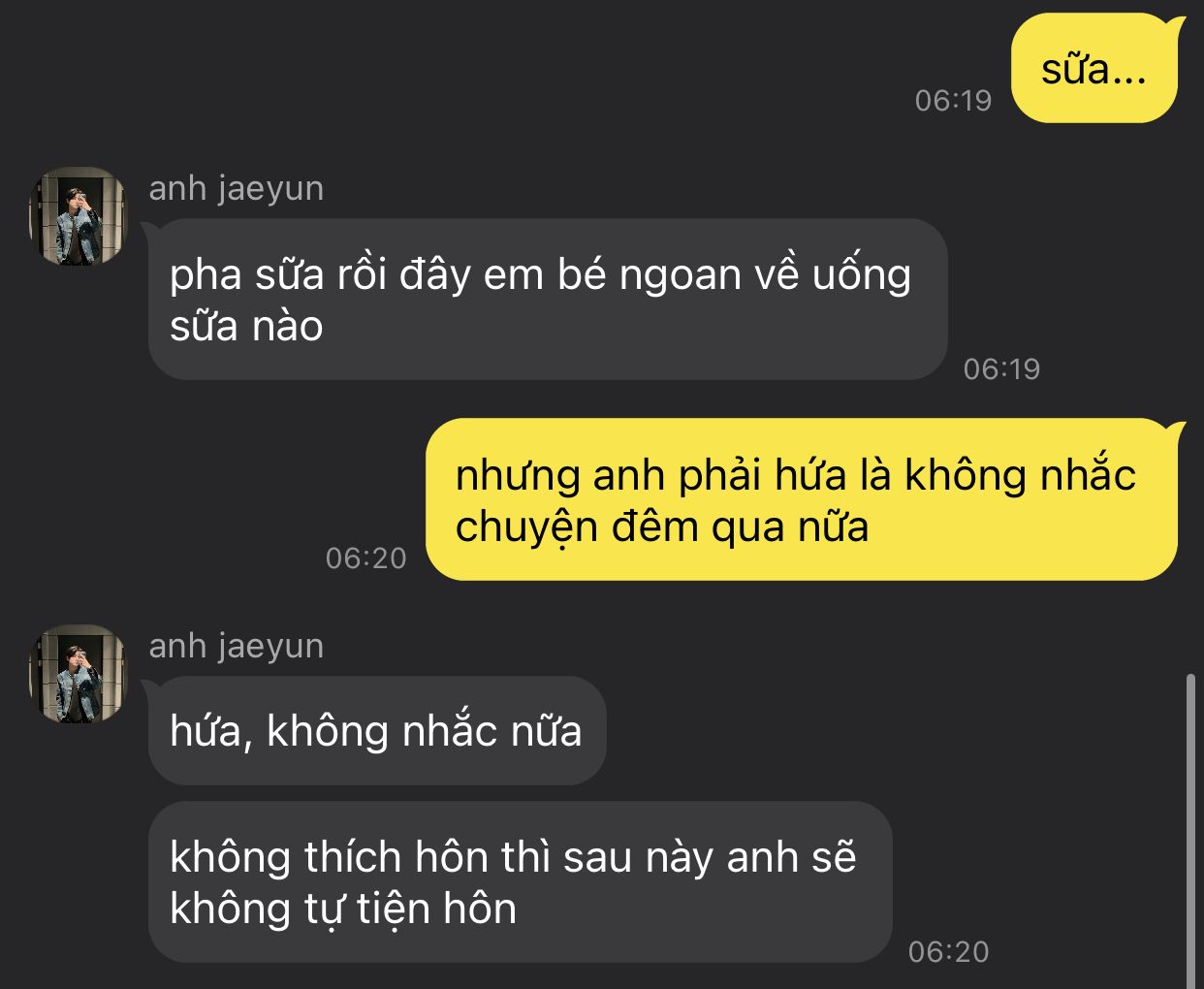The image size is (1204, 989).
Task: Tap the 06:19 timestamp after the milk message
Action: tap(1001, 368)
